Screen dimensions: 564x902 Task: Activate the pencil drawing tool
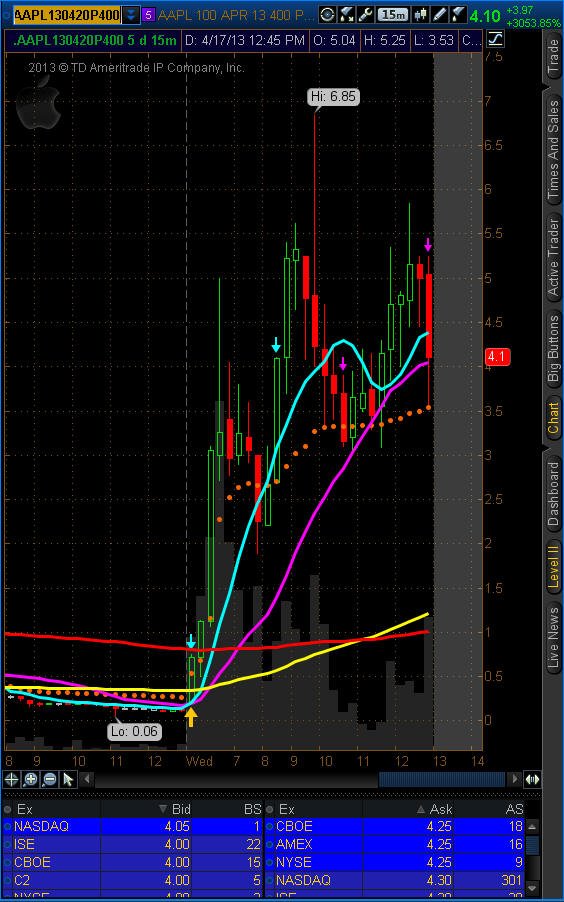439,15
